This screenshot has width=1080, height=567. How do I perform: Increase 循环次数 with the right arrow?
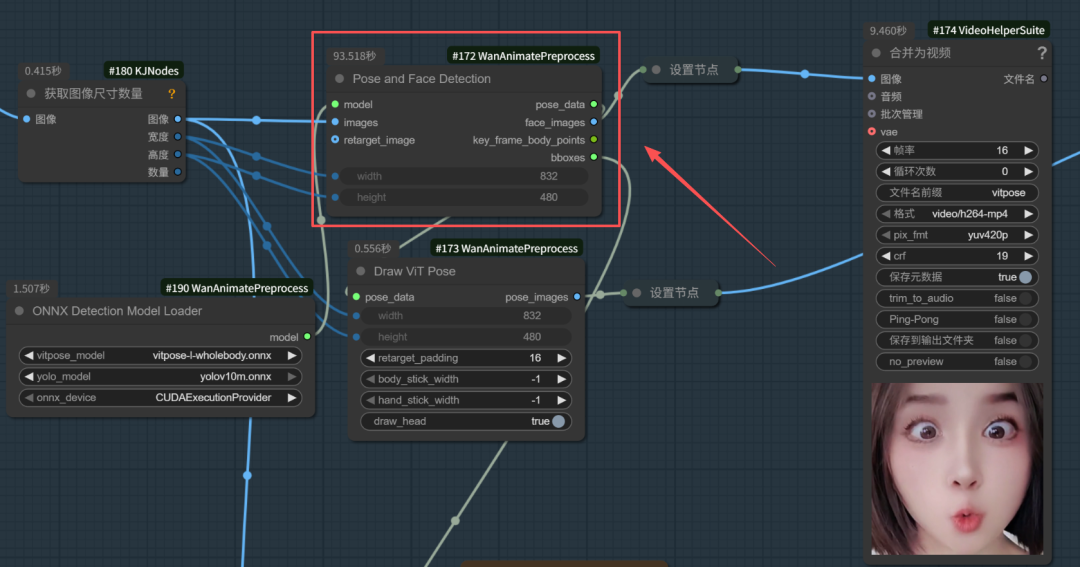pyautogui.click(x=1028, y=172)
